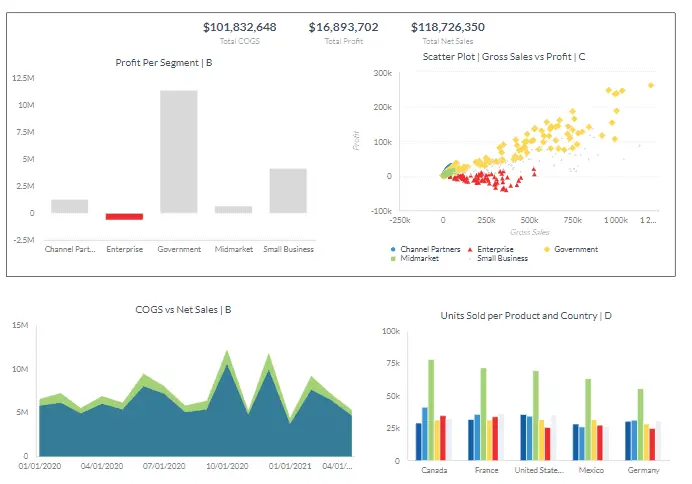Toggle the Midmarket legend entry in scatter plot

(x=415, y=259)
